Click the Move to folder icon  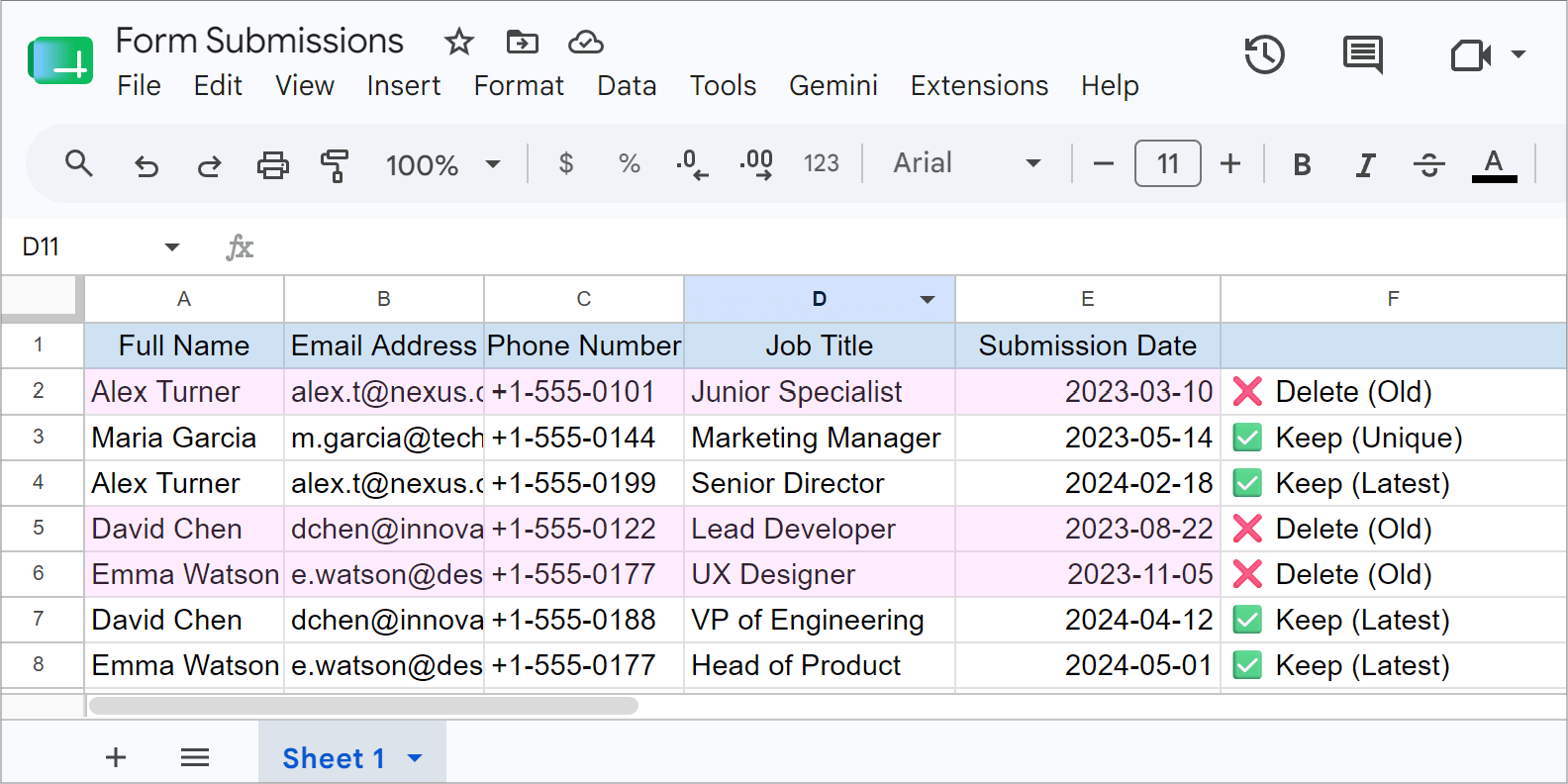coord(522,42)
